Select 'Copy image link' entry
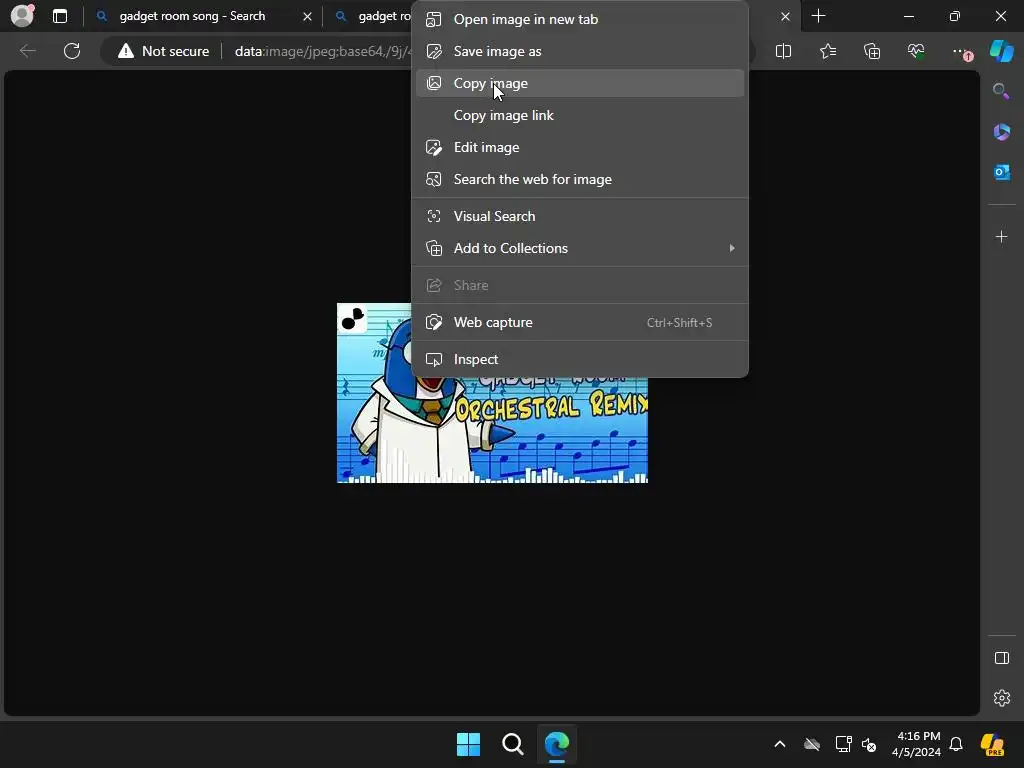The height and width of the screenshot is (768, 1024). pos(580,115)
